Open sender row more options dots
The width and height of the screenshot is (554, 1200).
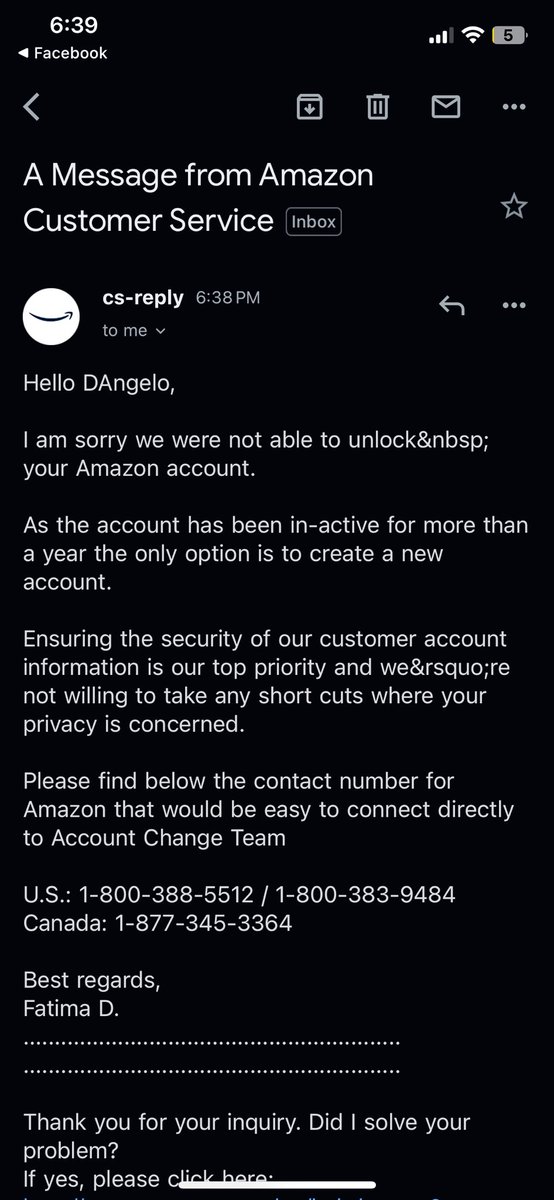coord(513,306)
